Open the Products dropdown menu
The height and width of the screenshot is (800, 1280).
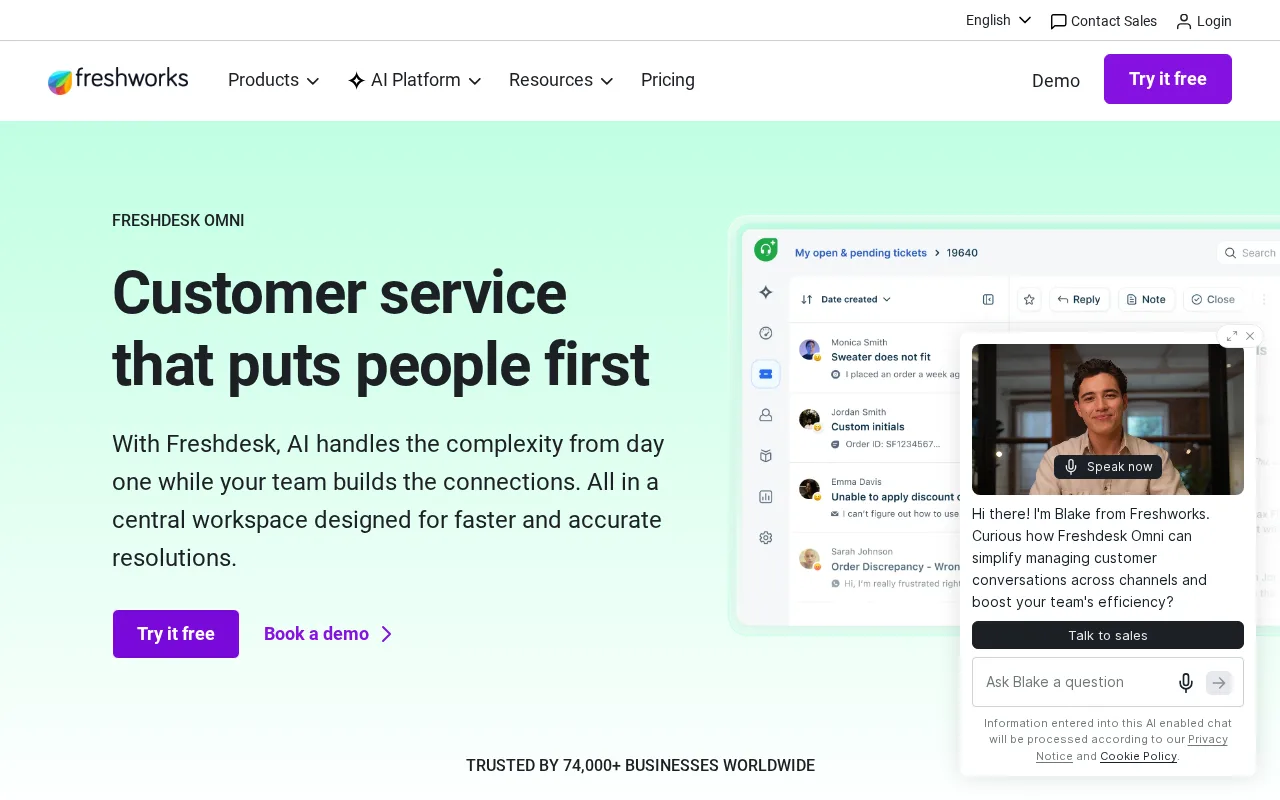[273, 80]
